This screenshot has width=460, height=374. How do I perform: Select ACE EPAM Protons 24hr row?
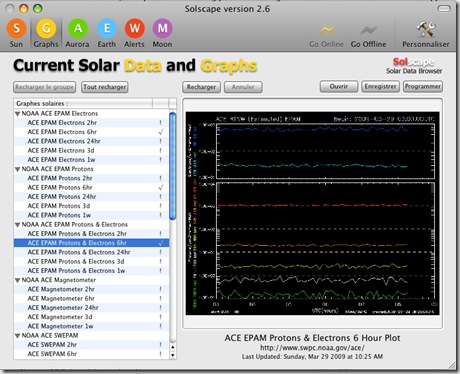(x=91, y=197)
